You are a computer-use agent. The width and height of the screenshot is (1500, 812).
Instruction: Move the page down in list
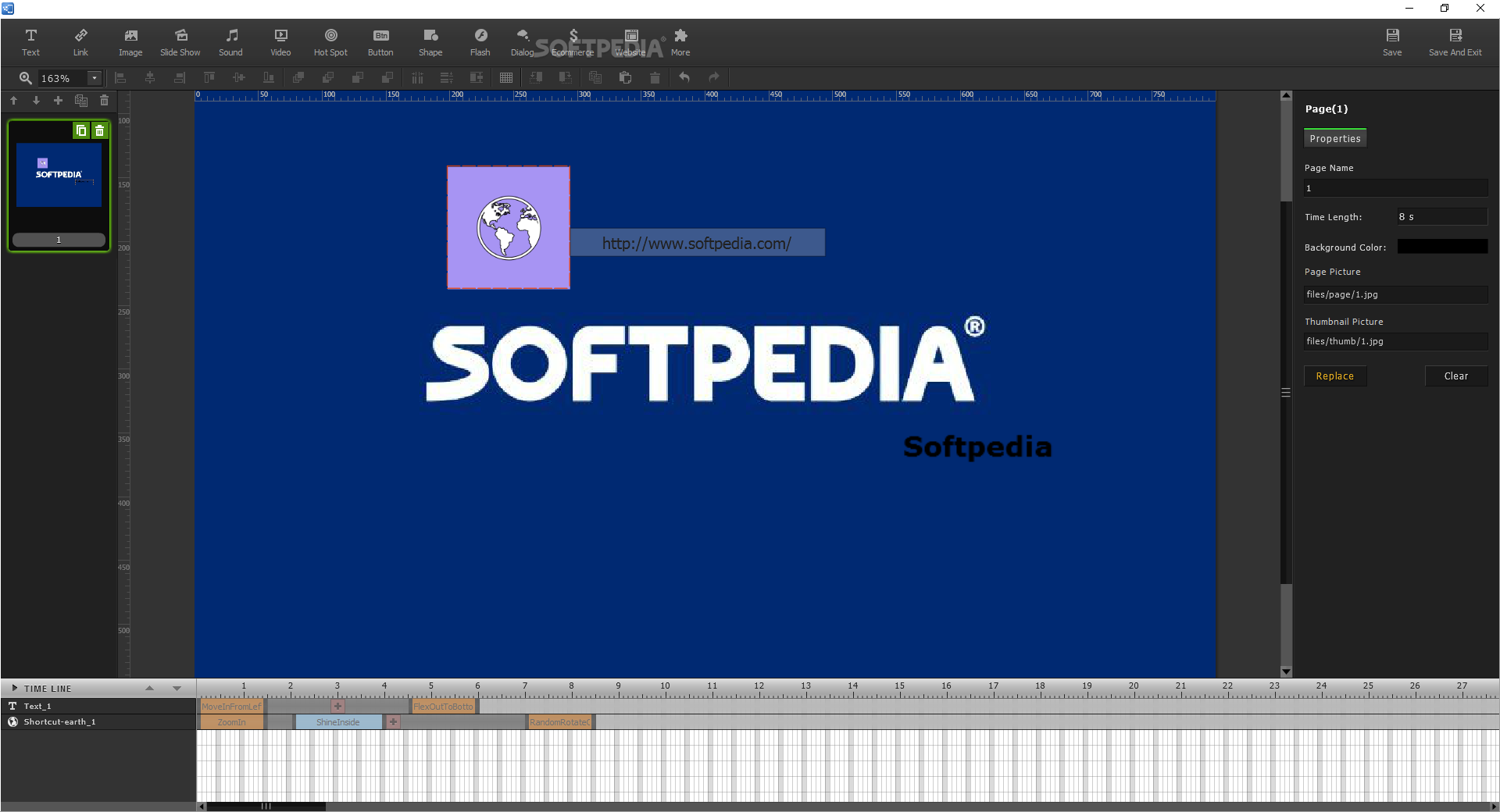[36, 101]
